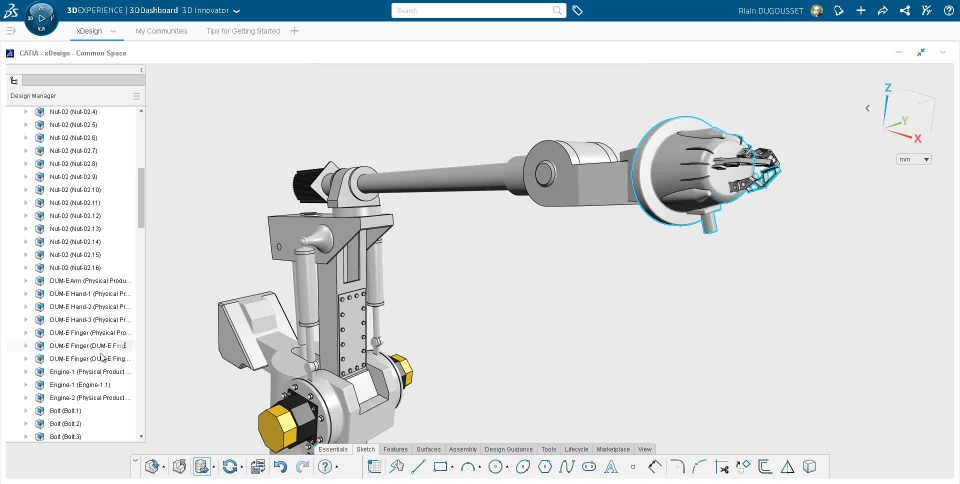This screenshot has width=960, height=484.
Task: Select the Polygon hexagon tool
Action: point(545,467)
